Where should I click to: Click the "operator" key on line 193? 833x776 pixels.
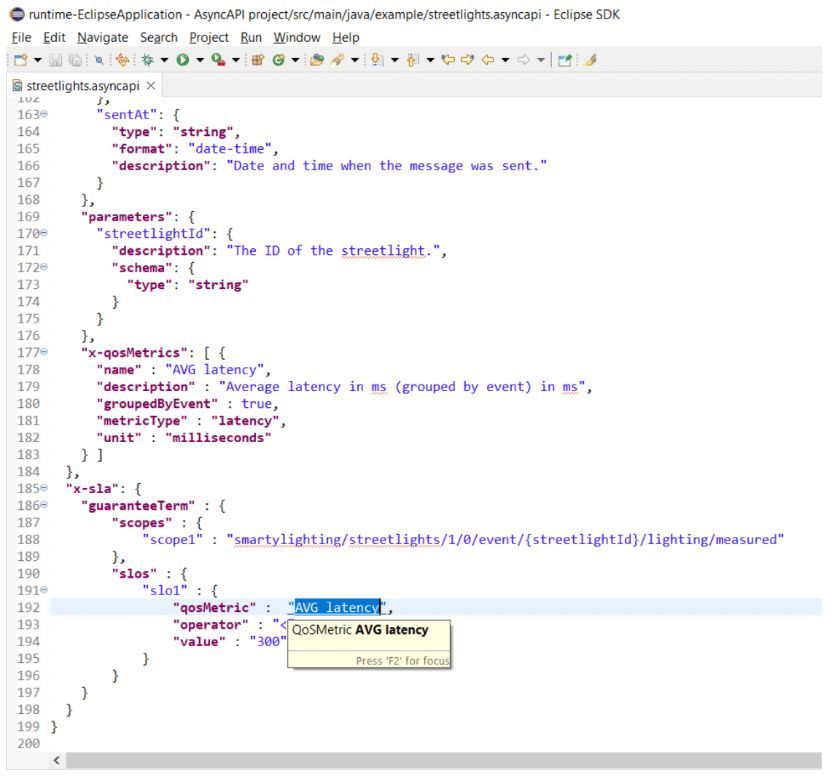click(x=211, y=625)
